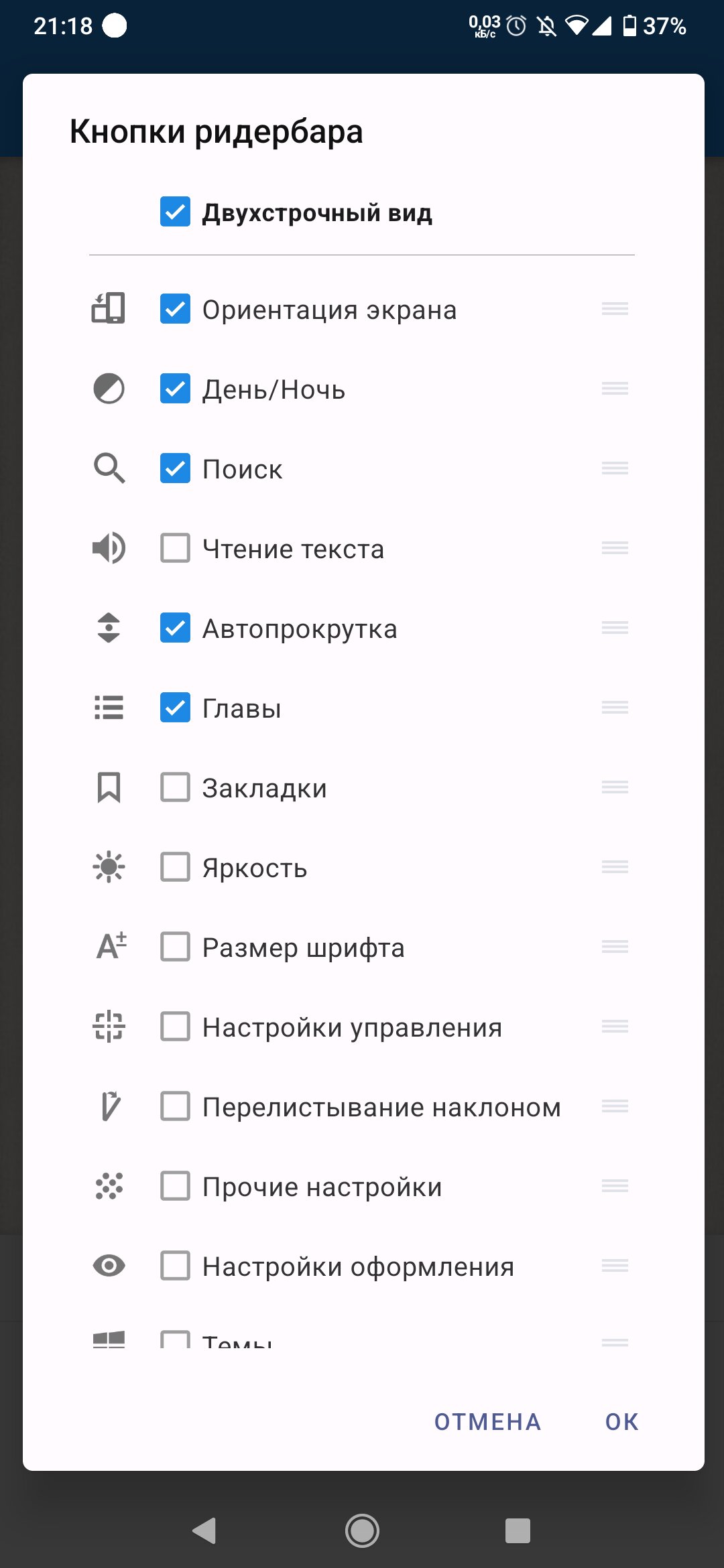
Task: Enable the Яркость checkbox
Action: click(175, 867)
